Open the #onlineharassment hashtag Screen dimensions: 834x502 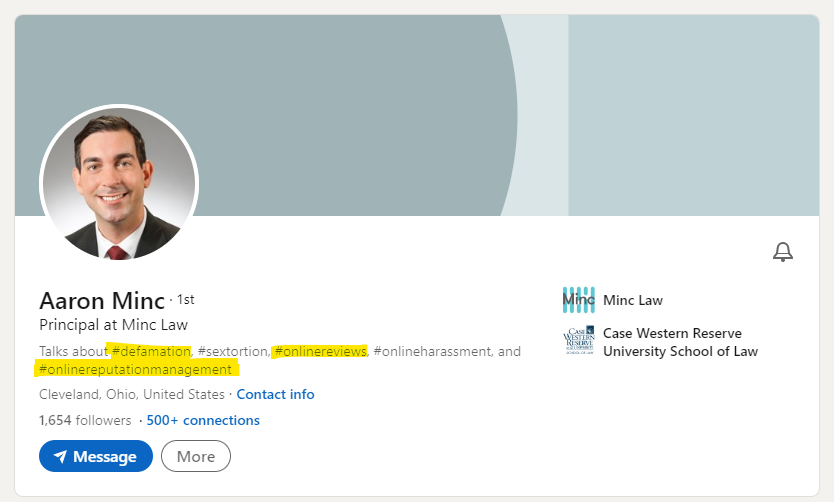pos(433,351)
